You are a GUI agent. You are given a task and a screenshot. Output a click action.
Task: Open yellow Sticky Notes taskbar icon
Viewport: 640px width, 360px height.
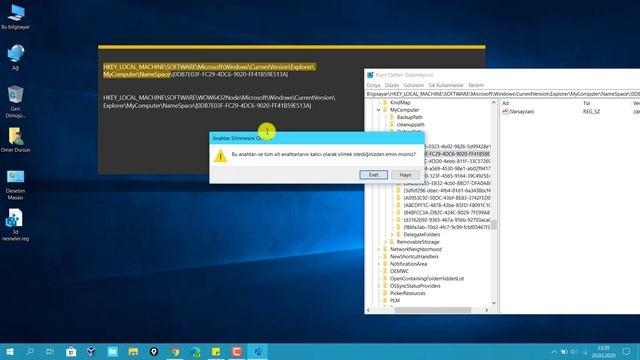[216, 351]
